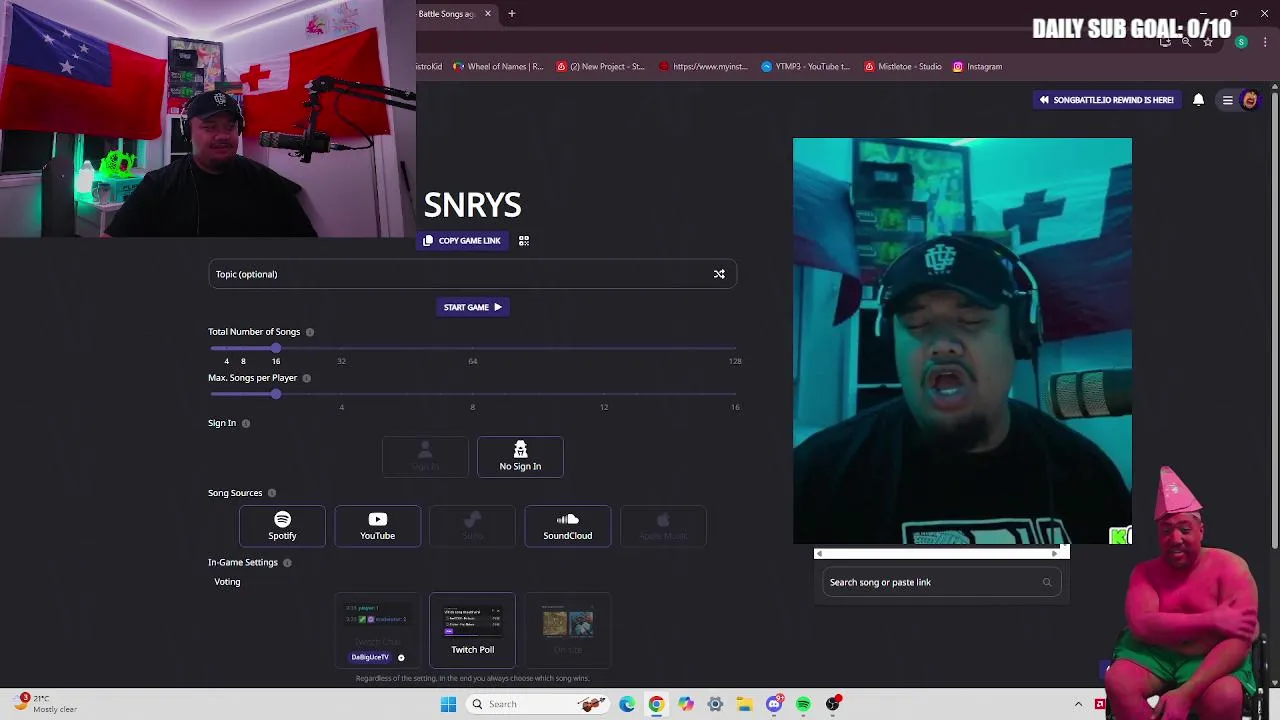Screen dimensions: 1280x720
Task: Toggle SoundCloud as a song source
Action: coord(568,526)
